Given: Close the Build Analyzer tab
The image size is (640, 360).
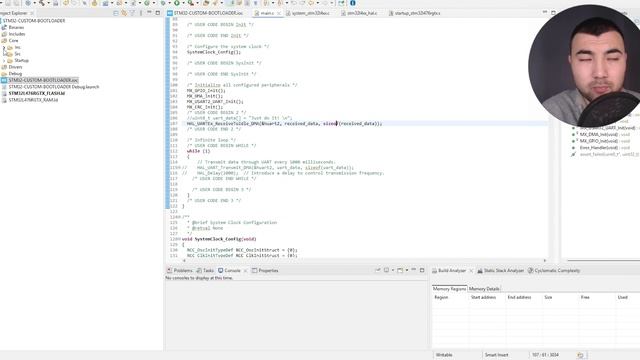Looking at the screenshot, I should pyautogui.click(x=471, y=271).
